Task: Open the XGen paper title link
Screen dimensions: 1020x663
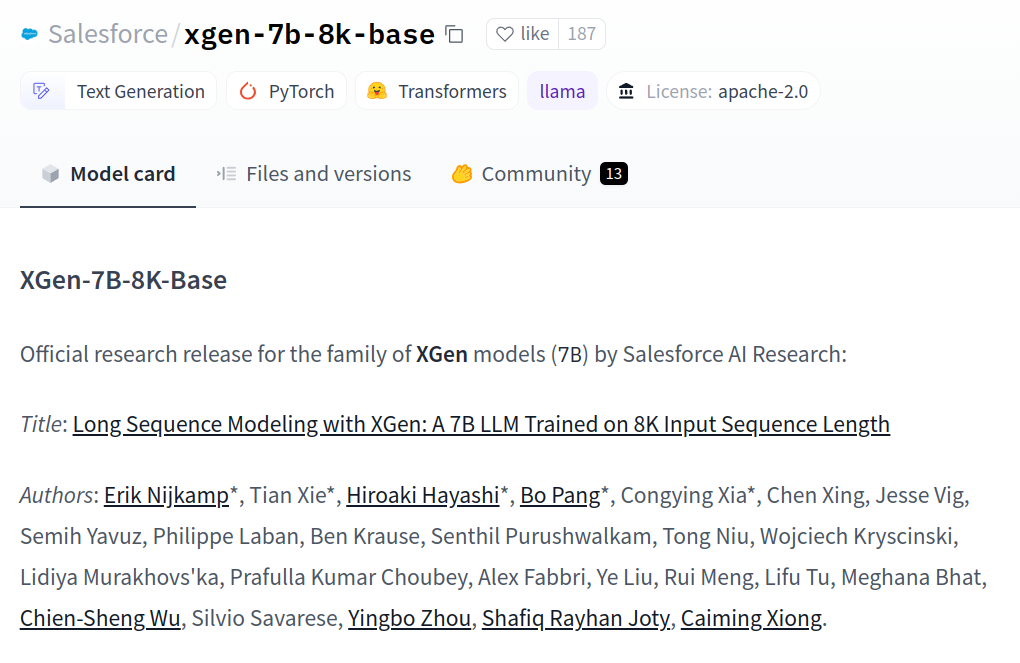Action: [480, 423]
